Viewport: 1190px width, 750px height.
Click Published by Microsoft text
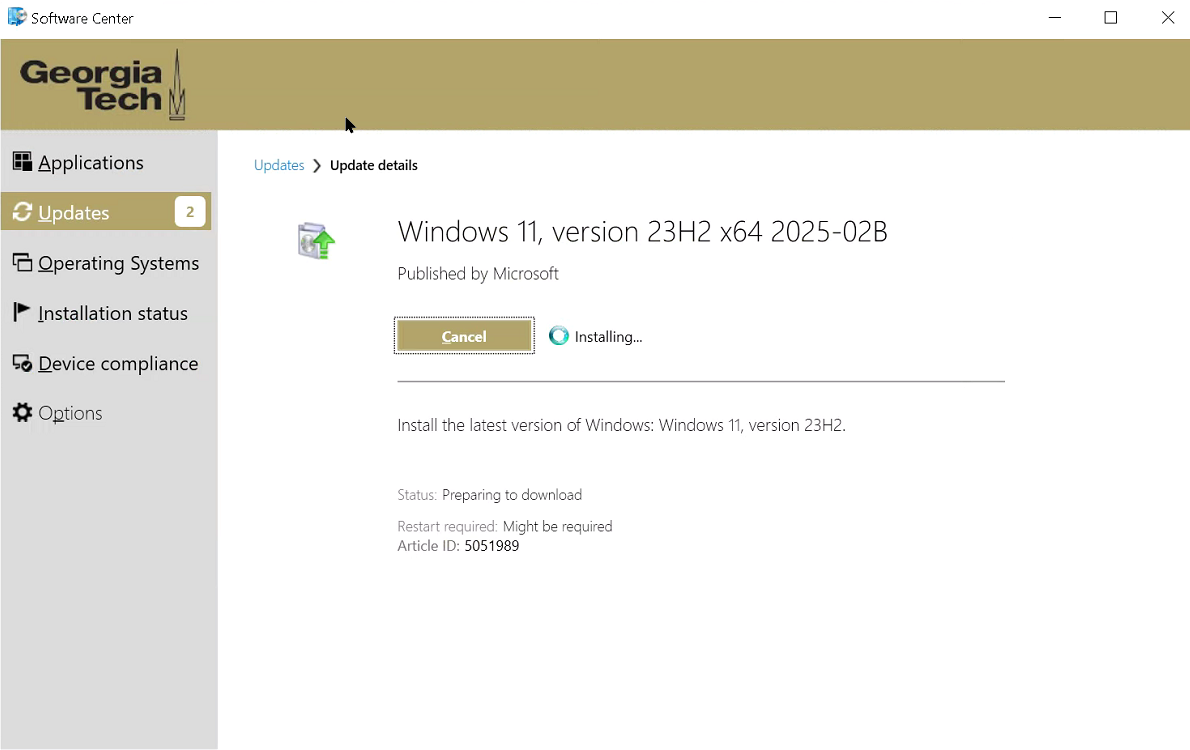478,273
